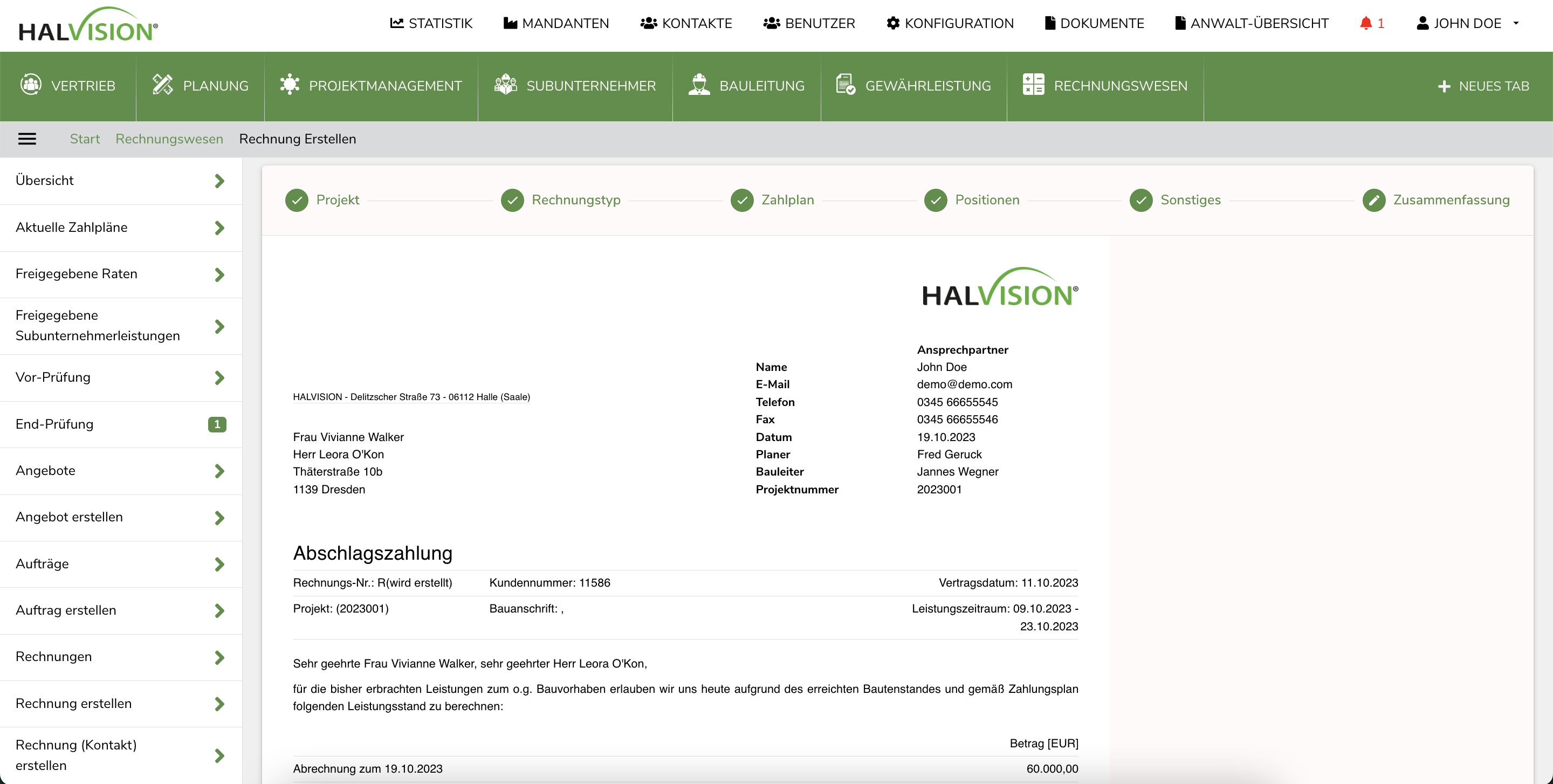Open the Rechnungswesen tab
Image resolution: width=1553 pixels, height=784 pixels.
(1105, 86)
